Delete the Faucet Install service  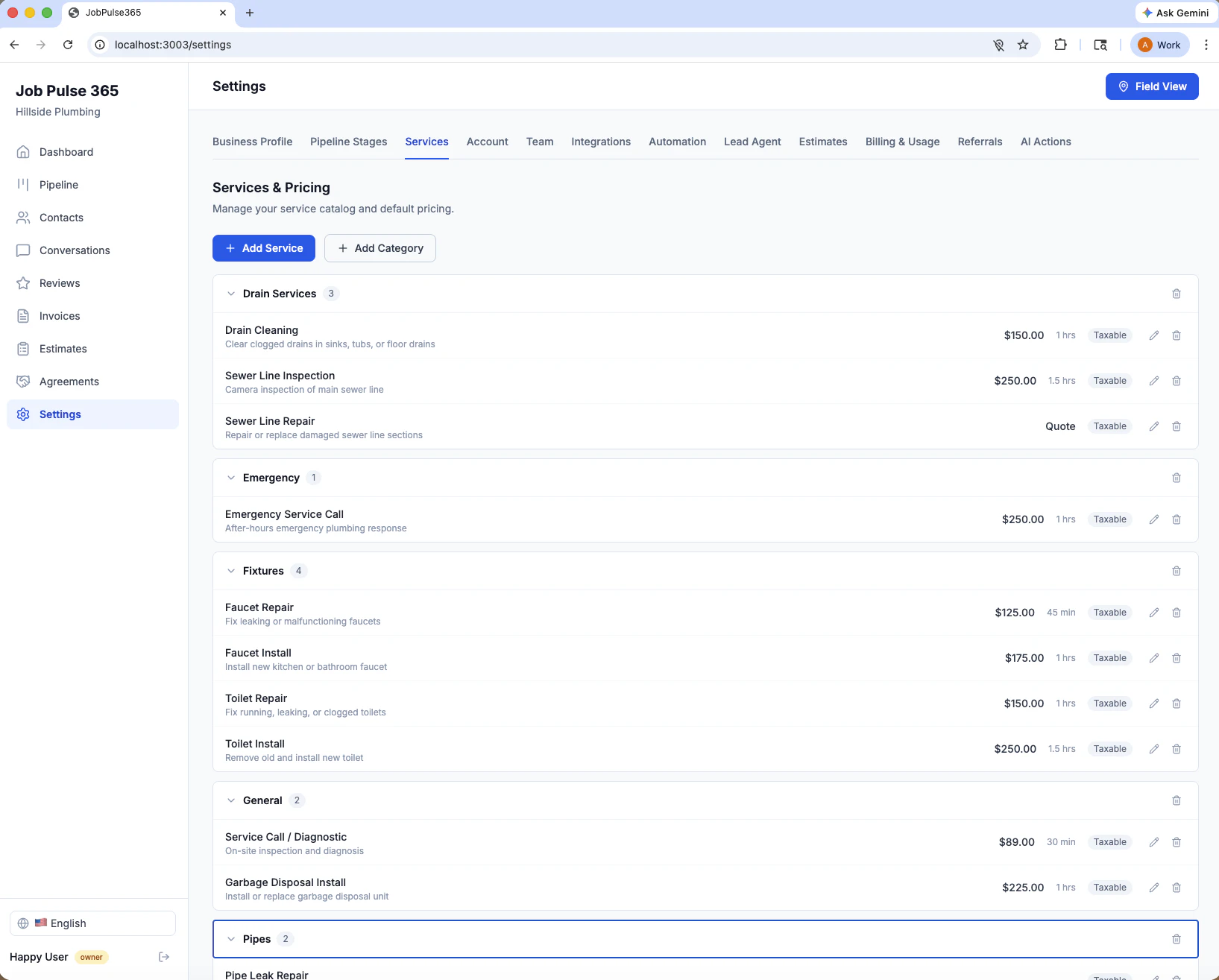coord(1177,658)
